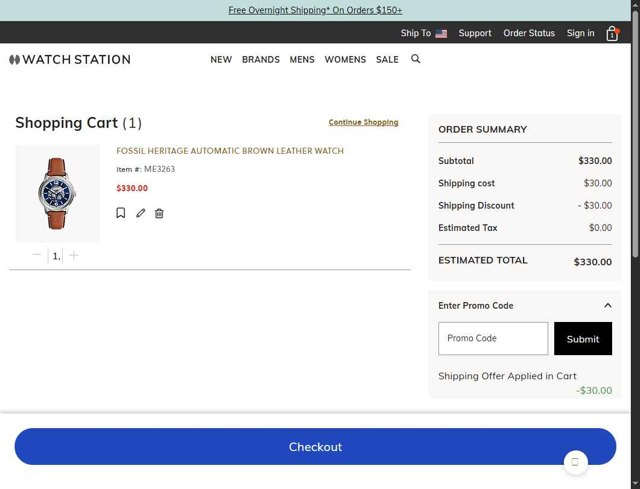Click the blue Checkout button
The image size is (640, 489).
click(x=315, y=447)
